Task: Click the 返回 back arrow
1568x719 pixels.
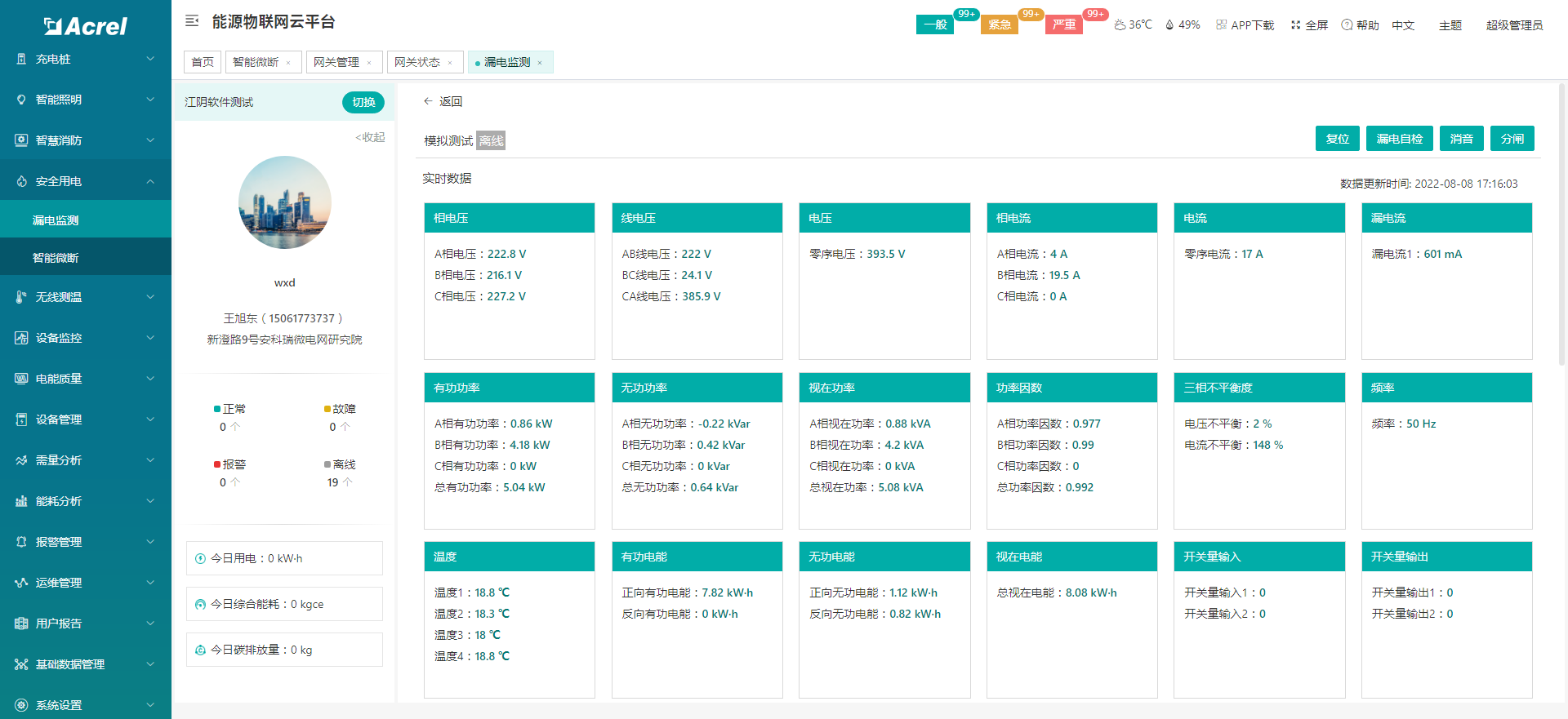Action: pyautogui.click(x=428, y=101)
